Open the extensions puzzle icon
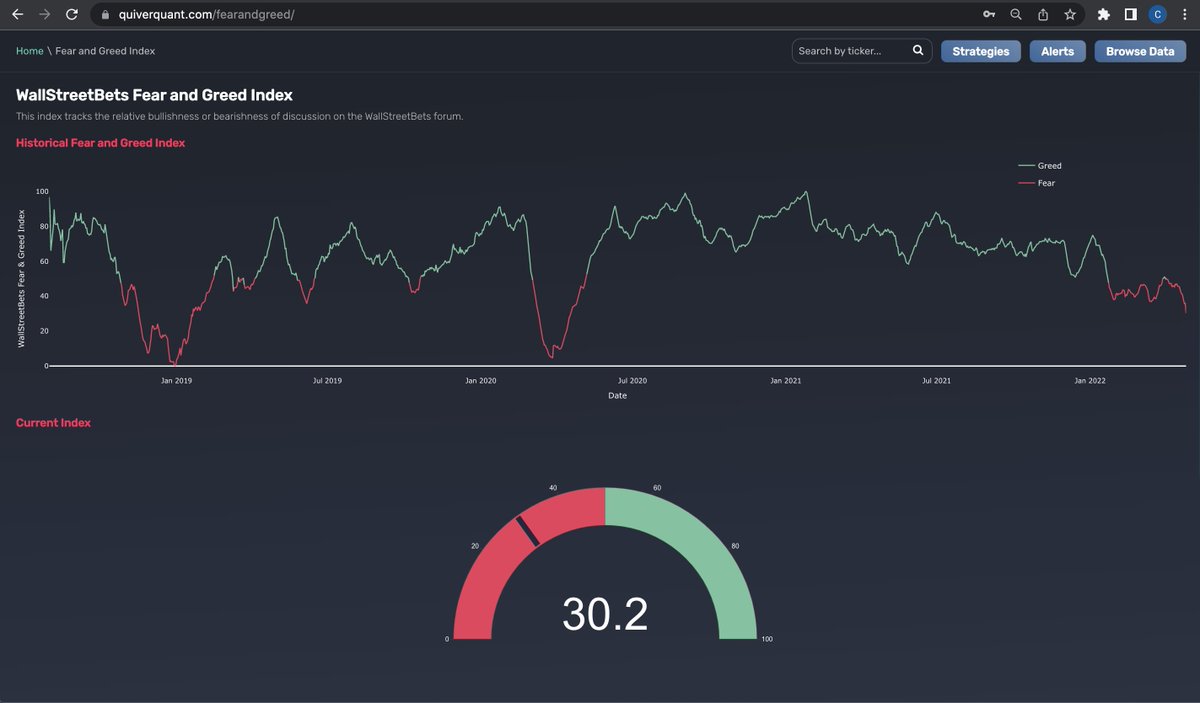 click(x=1103, y=14)
